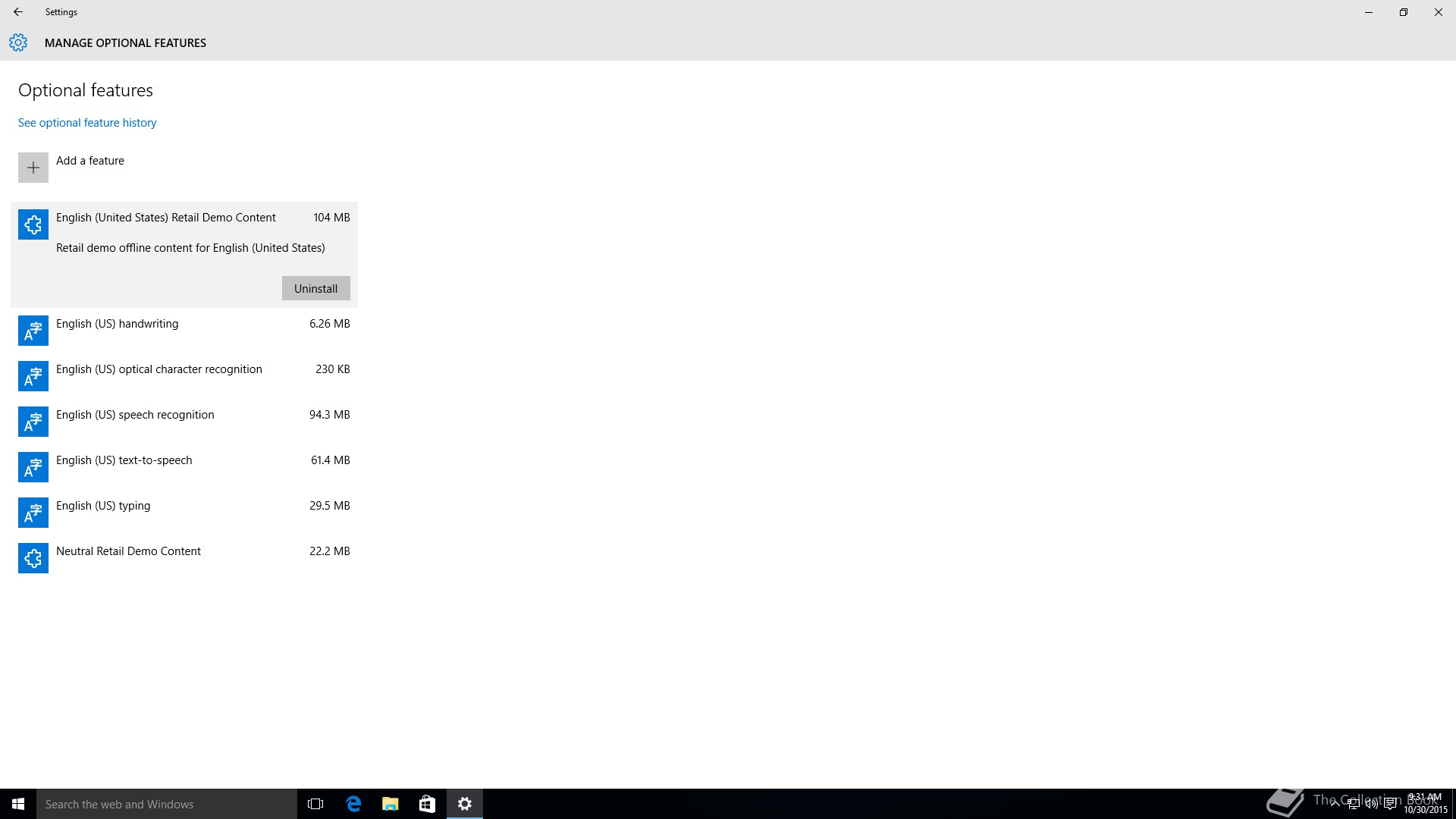This screenshot has width=1456, height=819.
Task: Expand English (US) text-to-speech entry
Action: [x=124, y=460]
